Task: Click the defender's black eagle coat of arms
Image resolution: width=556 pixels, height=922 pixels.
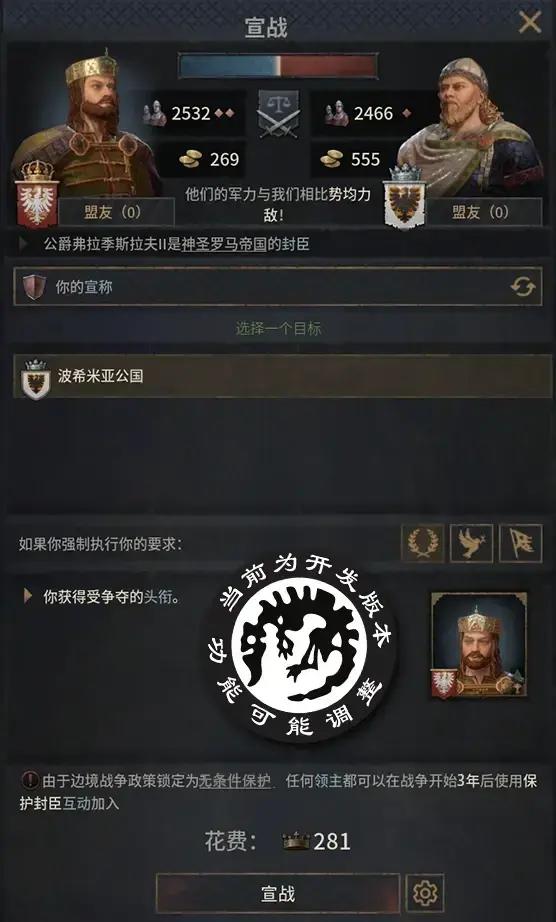Action: click(404, 203)
